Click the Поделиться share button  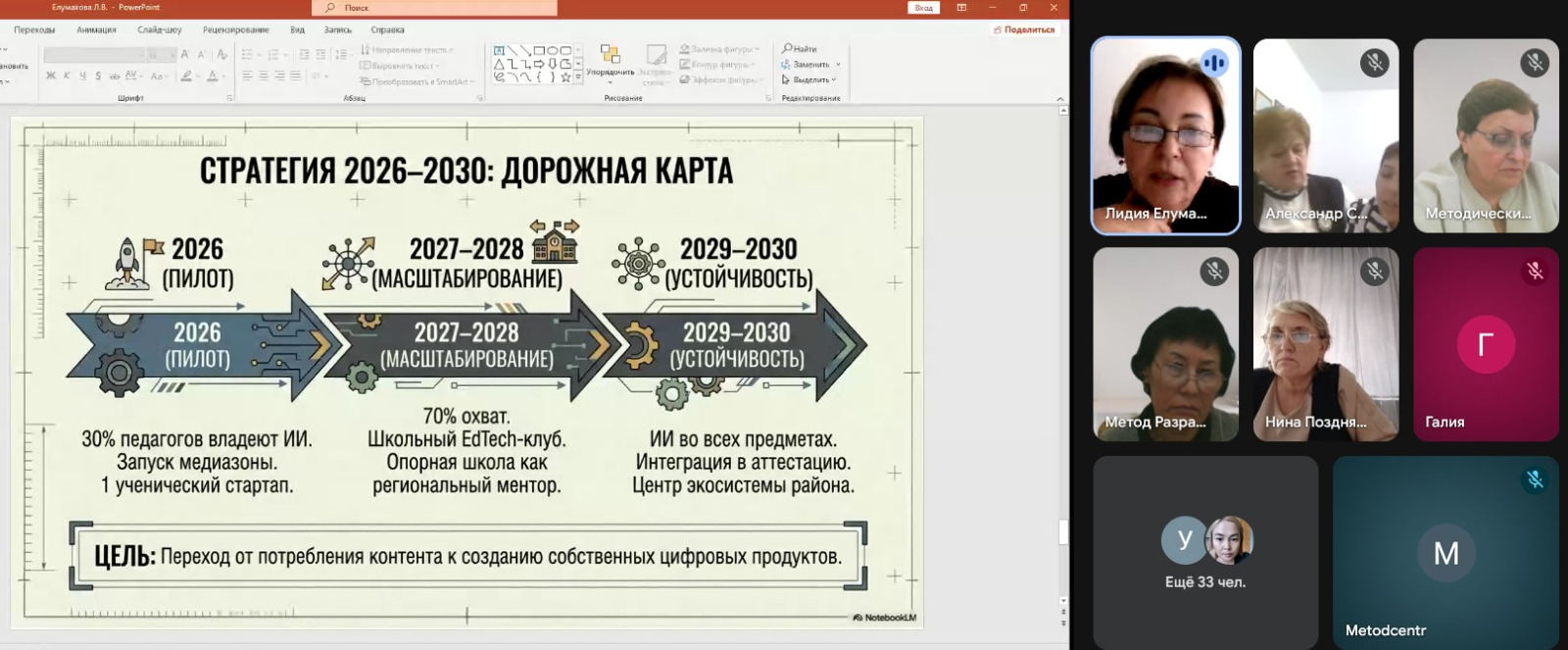tap(1024, 29)
